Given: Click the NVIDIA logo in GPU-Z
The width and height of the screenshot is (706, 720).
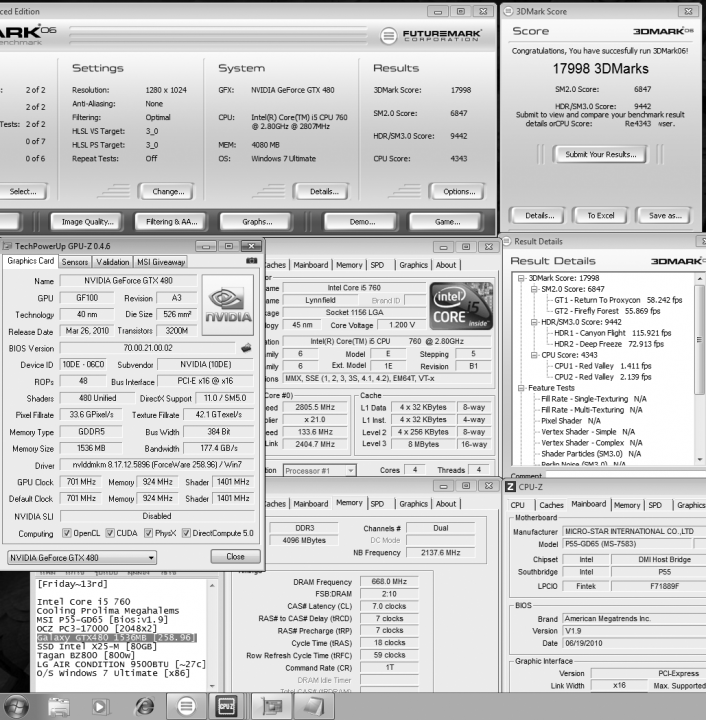Looking at the screenshot, I should point(228,305).
